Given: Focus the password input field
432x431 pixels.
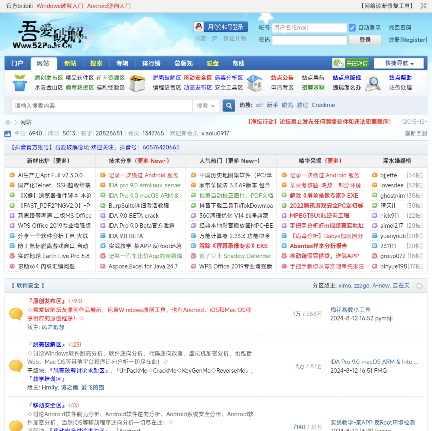Looking at the screenshot, I should click(x=309, y=40).
